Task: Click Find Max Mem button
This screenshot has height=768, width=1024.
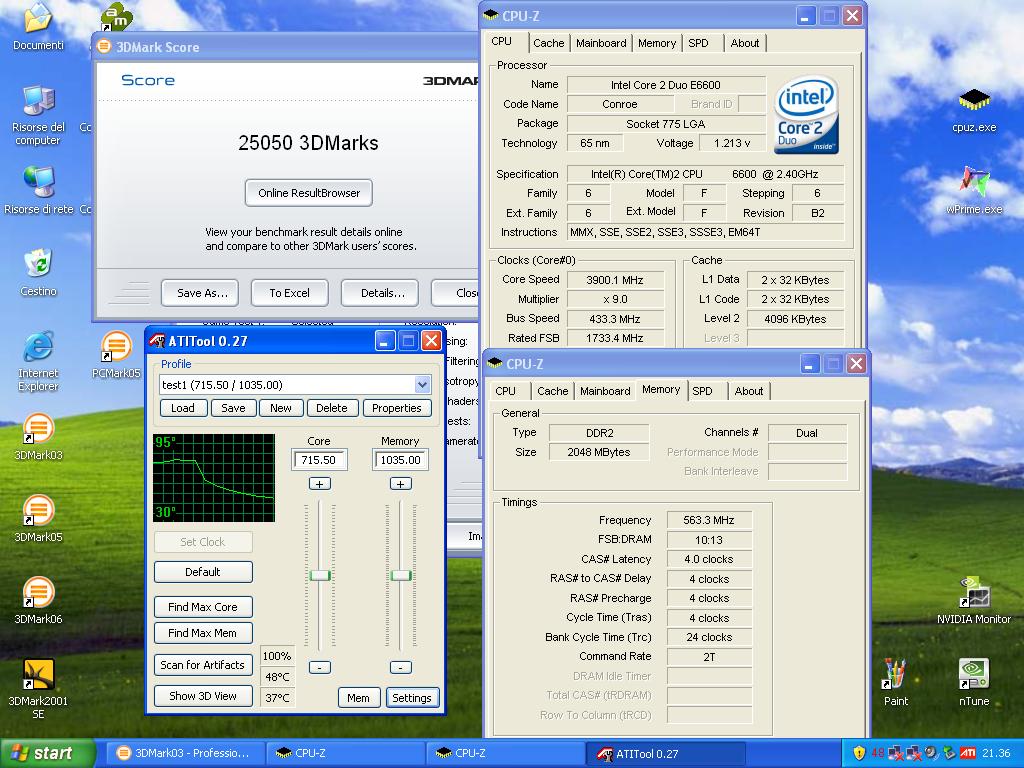Action: pos(203,633)
